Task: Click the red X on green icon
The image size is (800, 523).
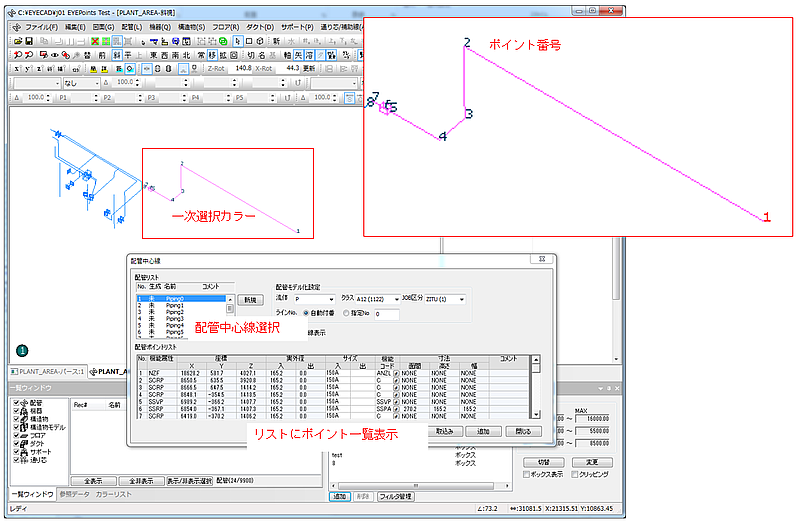Action: 95,41
